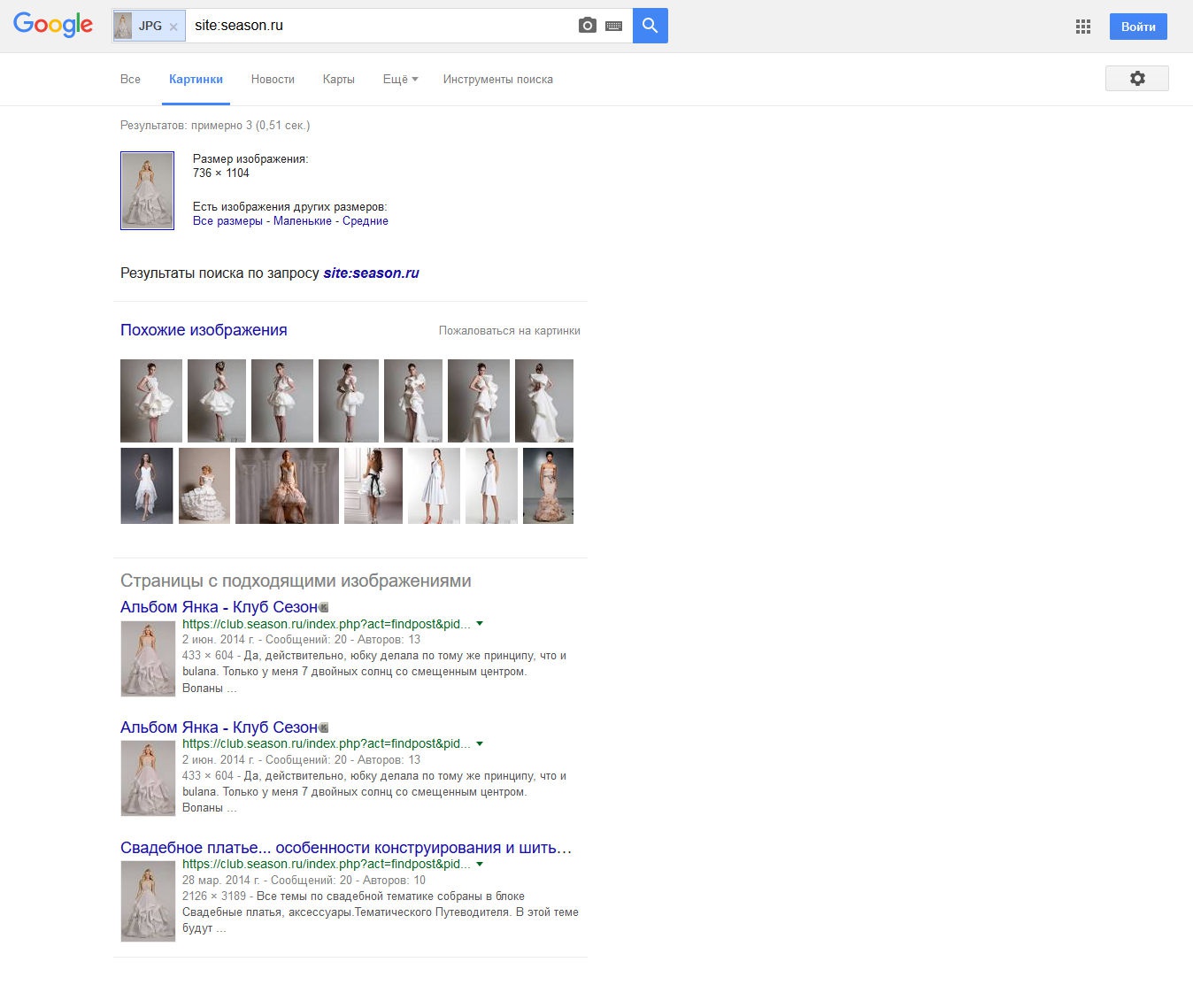
Task: Open thumbnail of first Альбом Янка result
Action: click(148, 659)
